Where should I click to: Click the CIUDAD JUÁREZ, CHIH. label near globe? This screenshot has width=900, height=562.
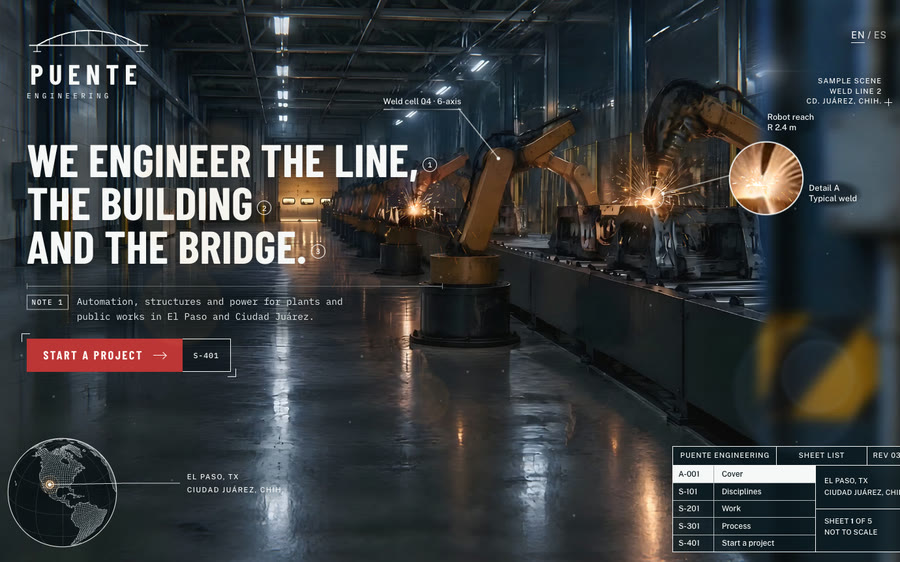(234, 490)
